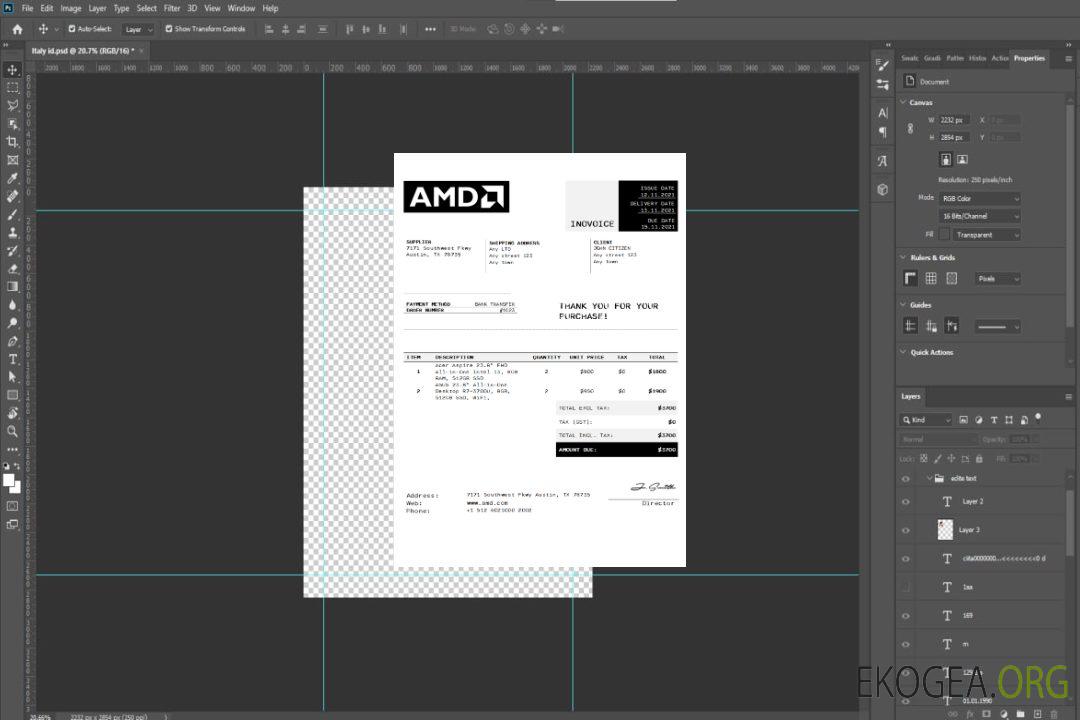The width and height of the screenshot is (1080, 720).
Task: Open the File menu
Action: pyautogui.click(x=28, y=8)
